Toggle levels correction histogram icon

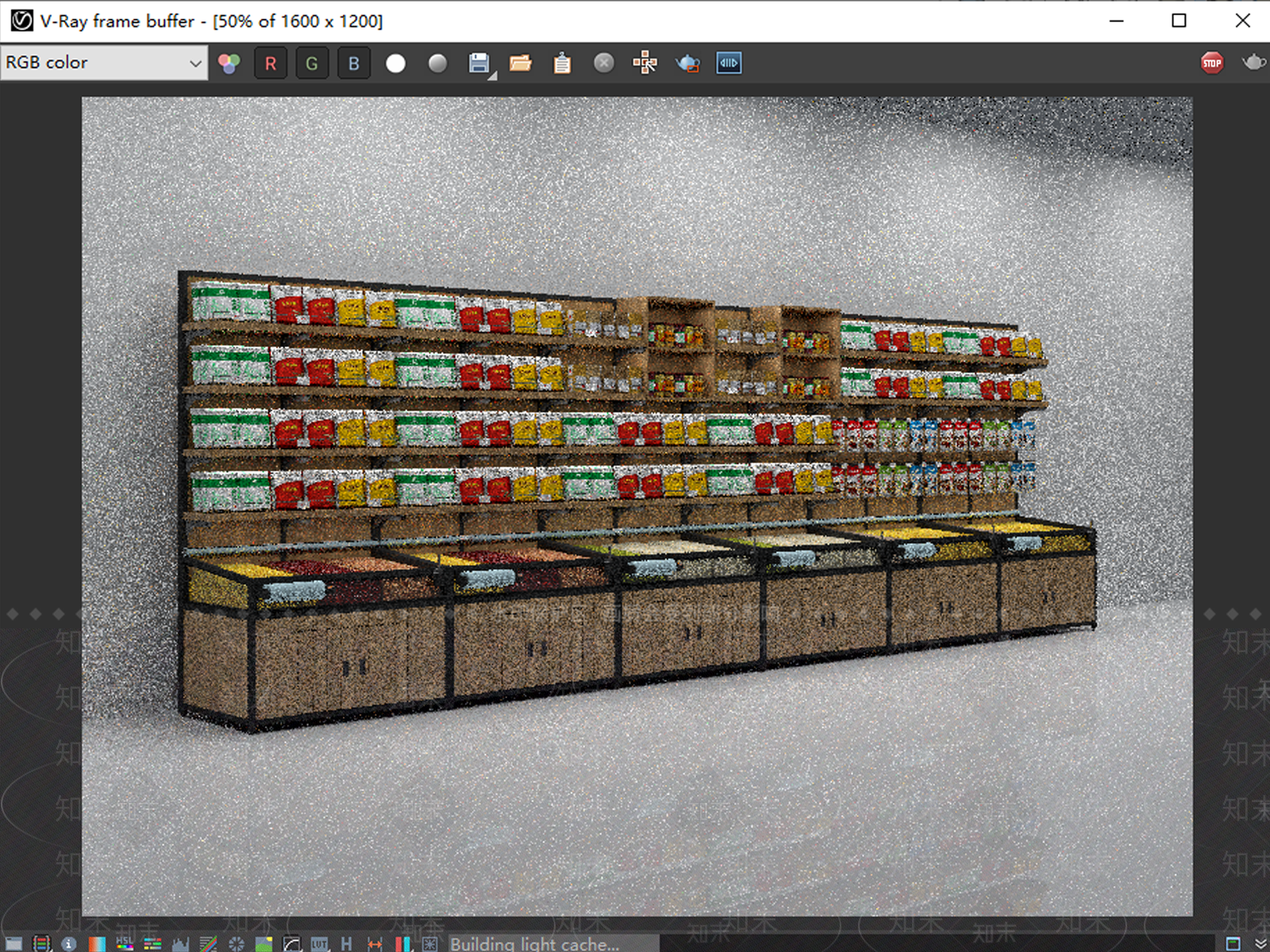click(x=180, y=943)
